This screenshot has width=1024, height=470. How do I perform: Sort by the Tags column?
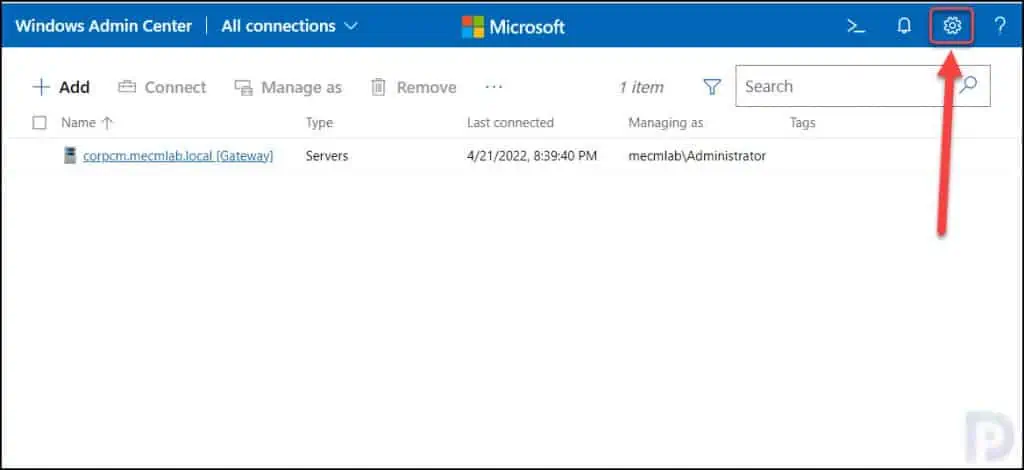click(x=803, y=123)
